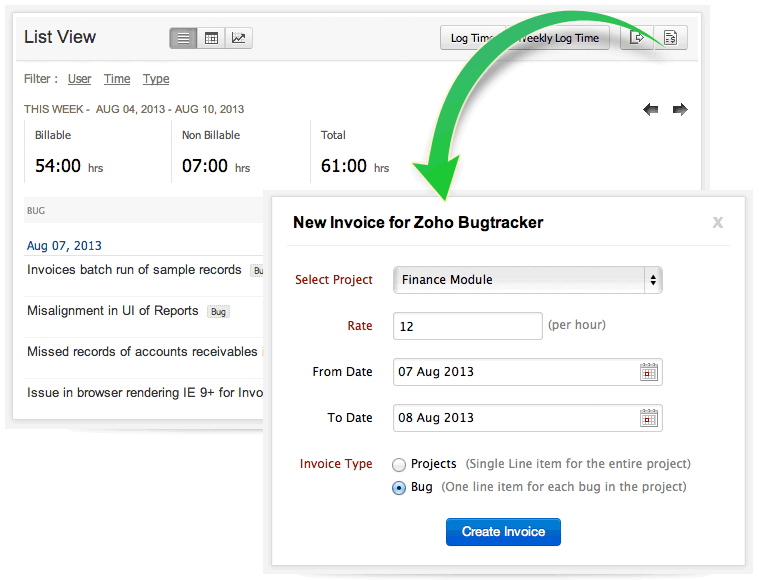Click the Log Time button
This screenshot has width=759, height=580.
coord(472,38)
